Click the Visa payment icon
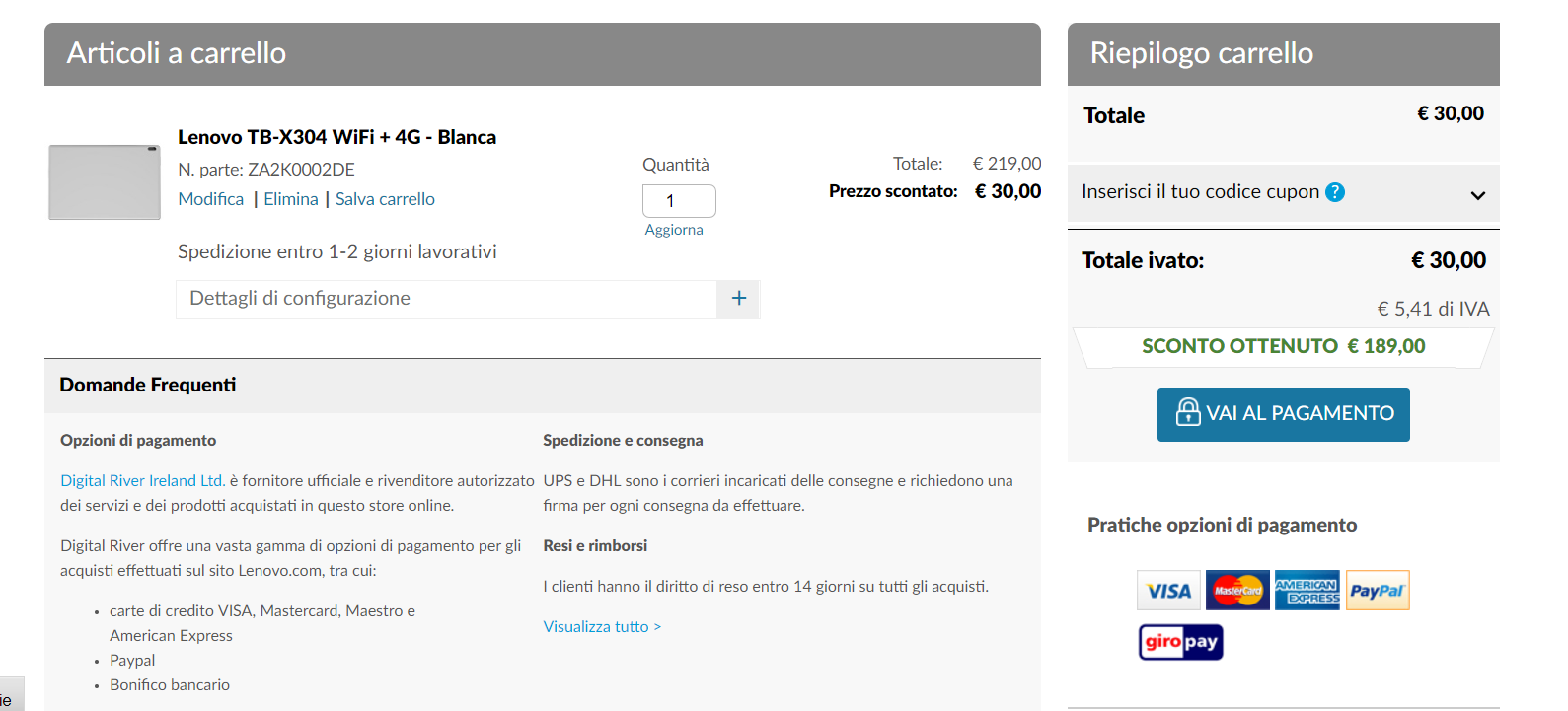The height and width of the screenshot is (711, 1568). (x=1168, y=591)
